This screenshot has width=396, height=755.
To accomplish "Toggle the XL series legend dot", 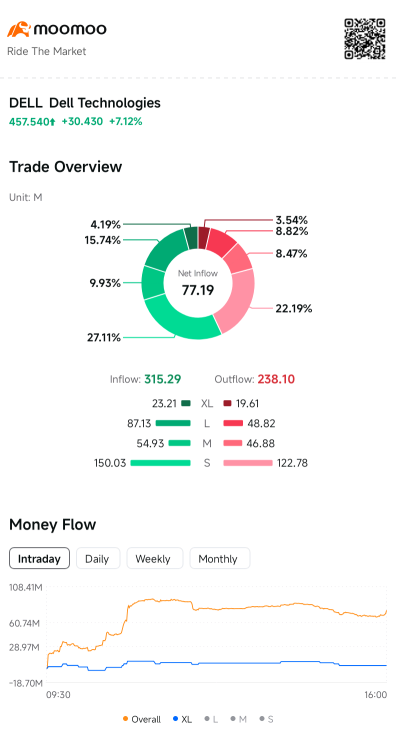I will point(175,719).
